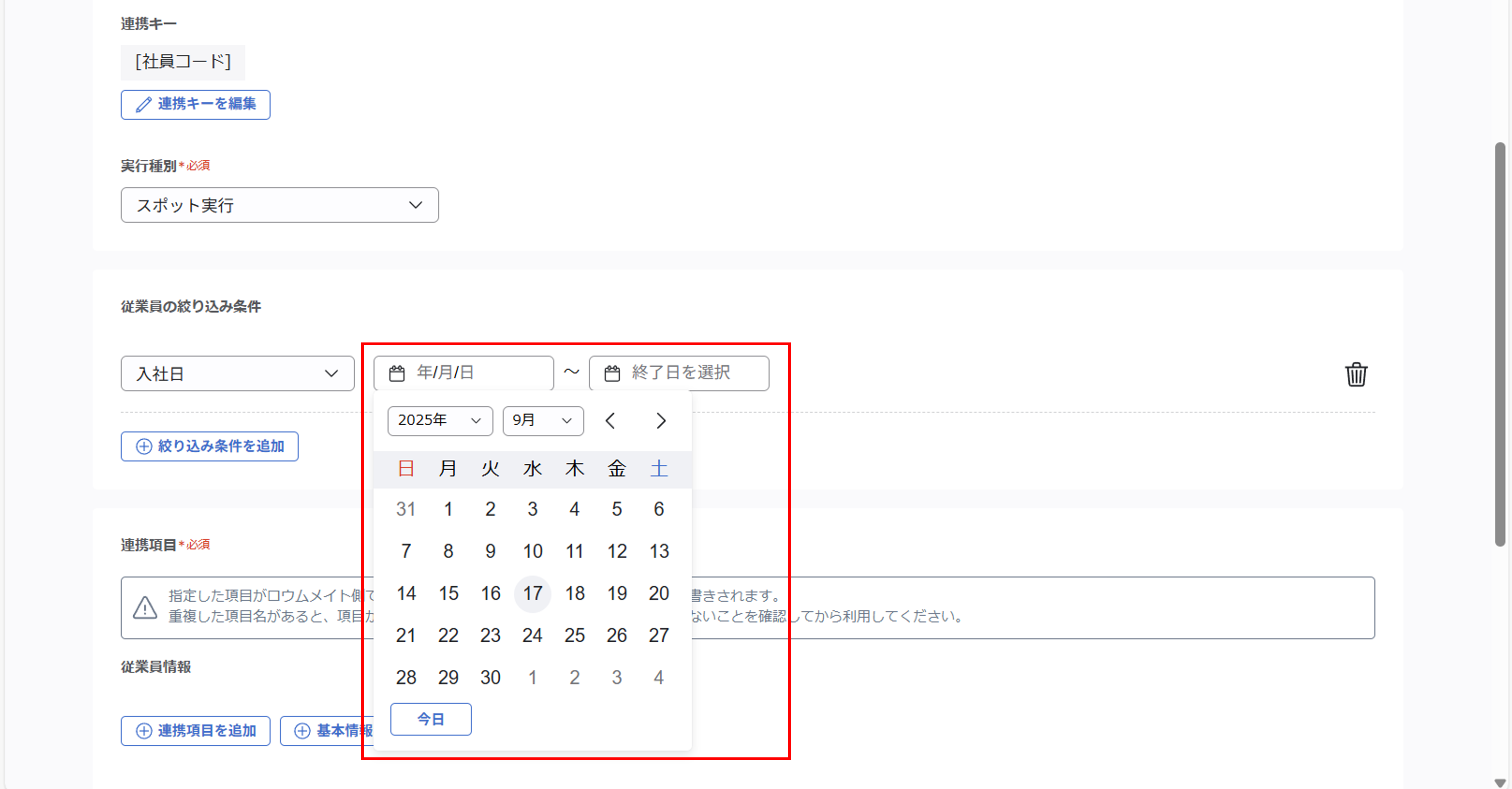Click calendar icon in start date field

click(397, 373)
